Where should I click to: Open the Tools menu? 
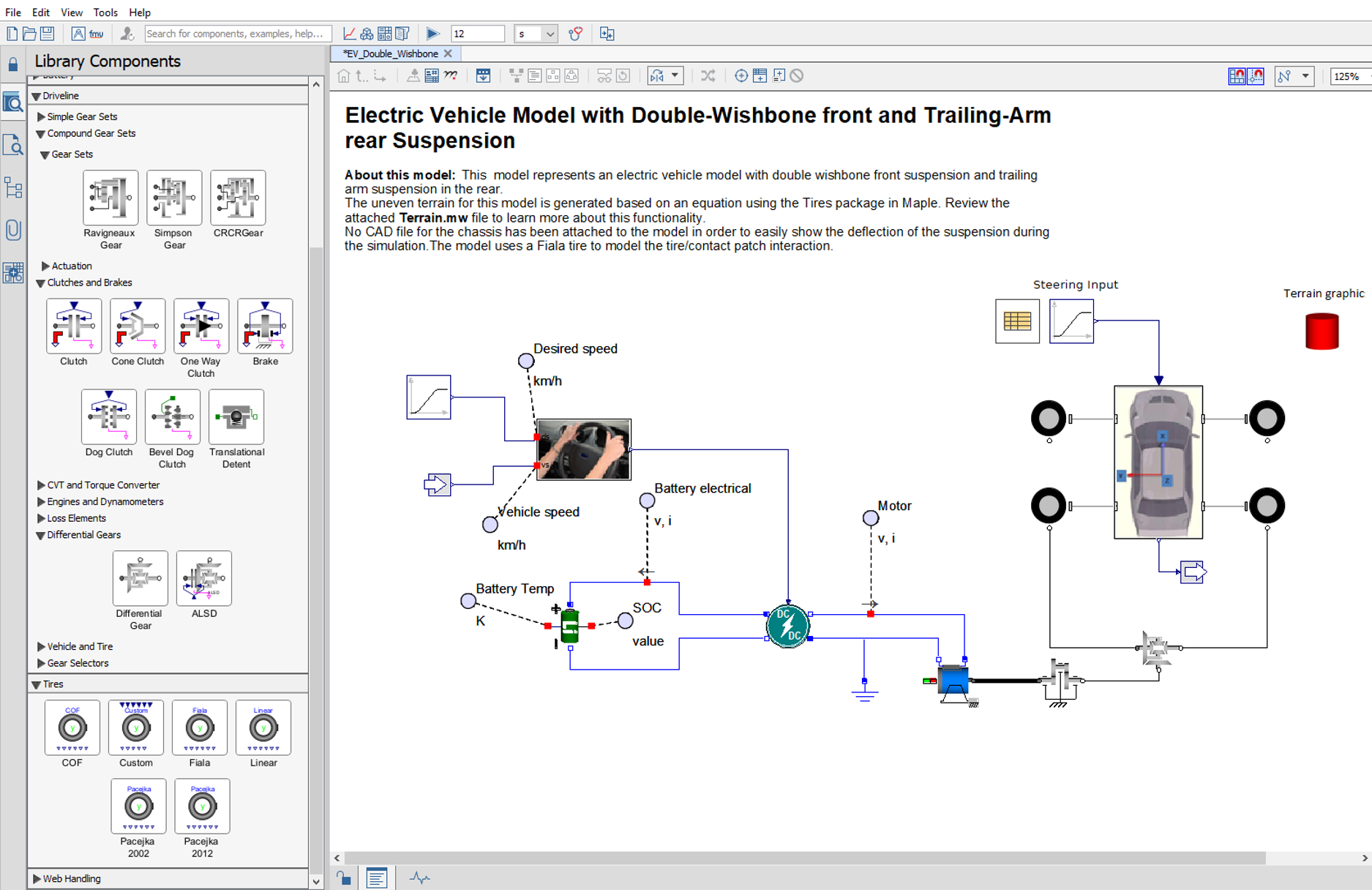[105, 12]
